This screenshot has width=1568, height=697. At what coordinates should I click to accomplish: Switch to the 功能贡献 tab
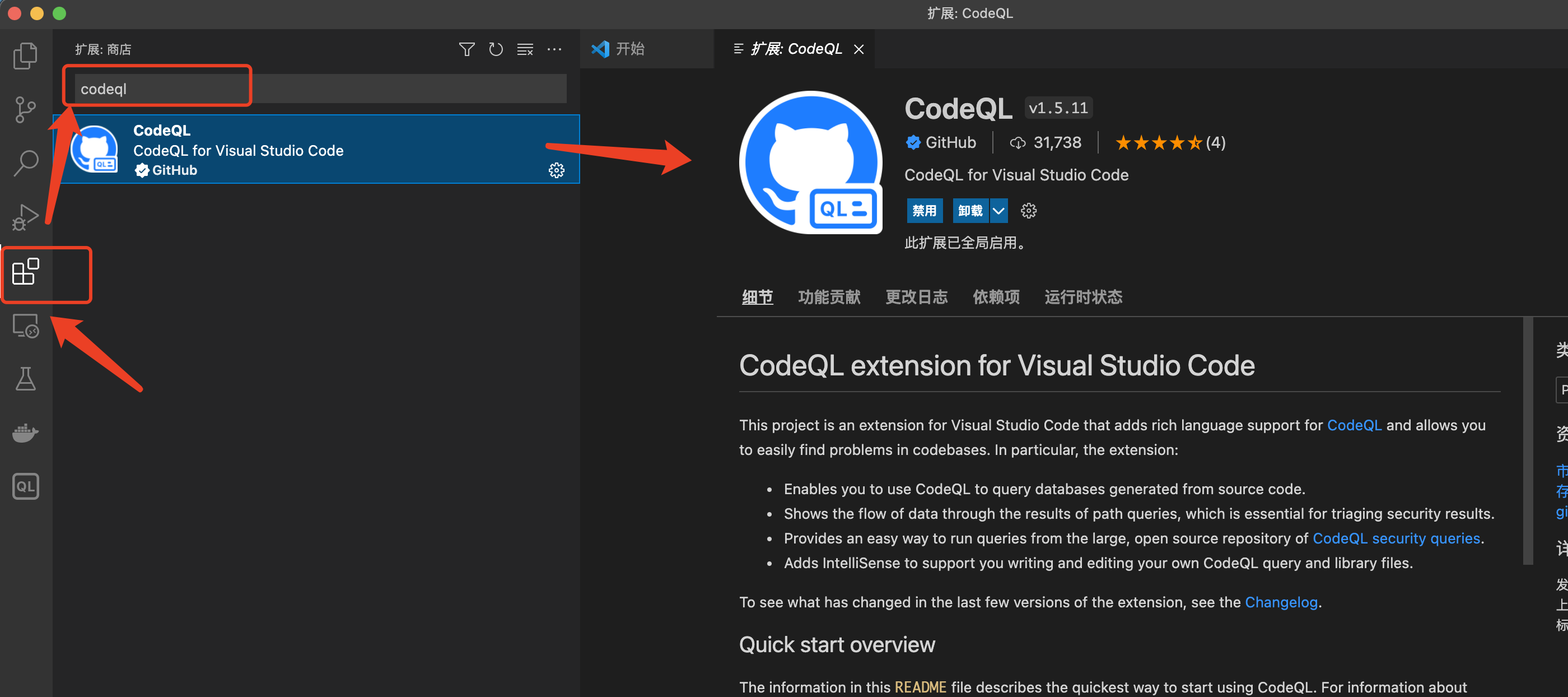pyautogui.click(x=829, y=298)
